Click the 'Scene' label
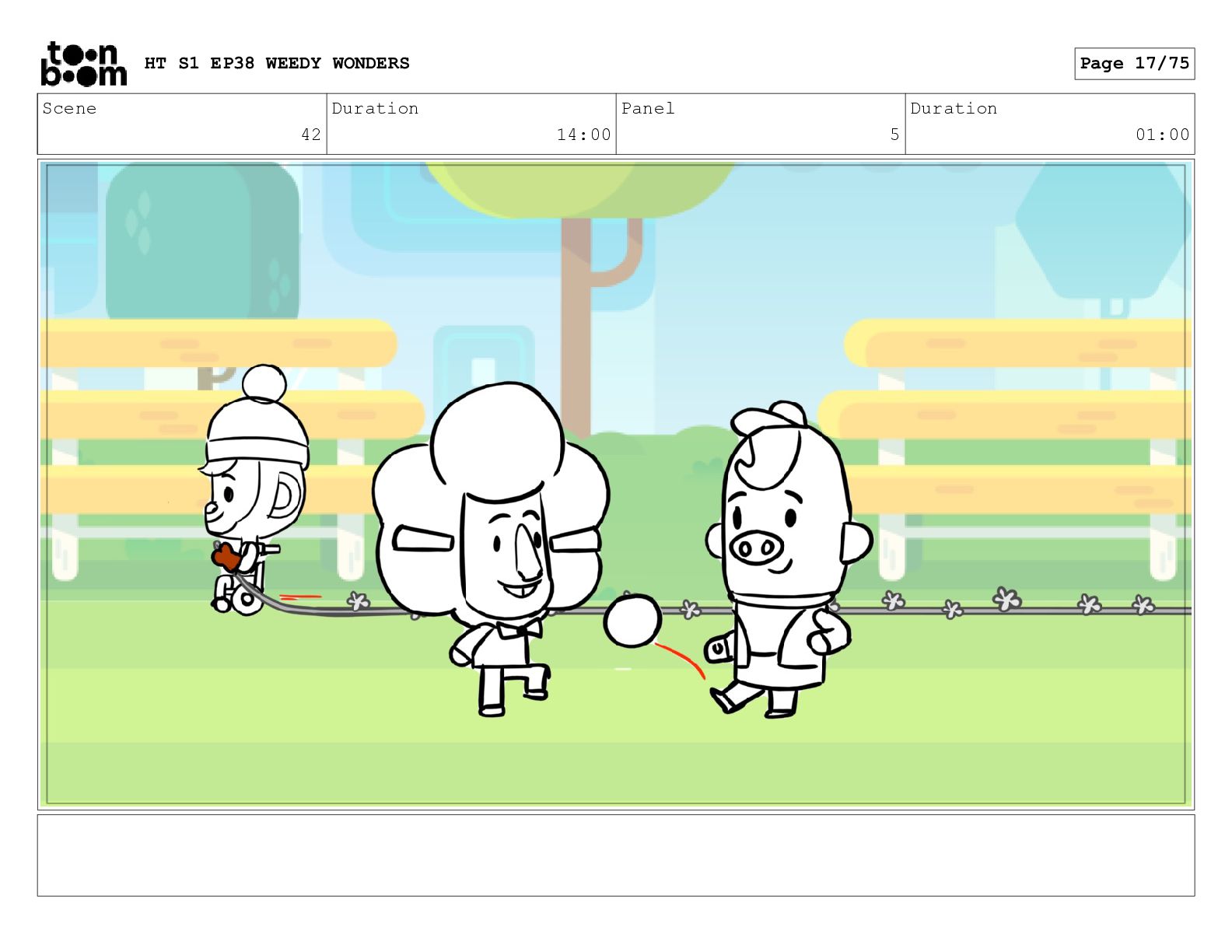The width and height of the screenshot is (1232, 952). pyautogui.click(x=69, y=108)
